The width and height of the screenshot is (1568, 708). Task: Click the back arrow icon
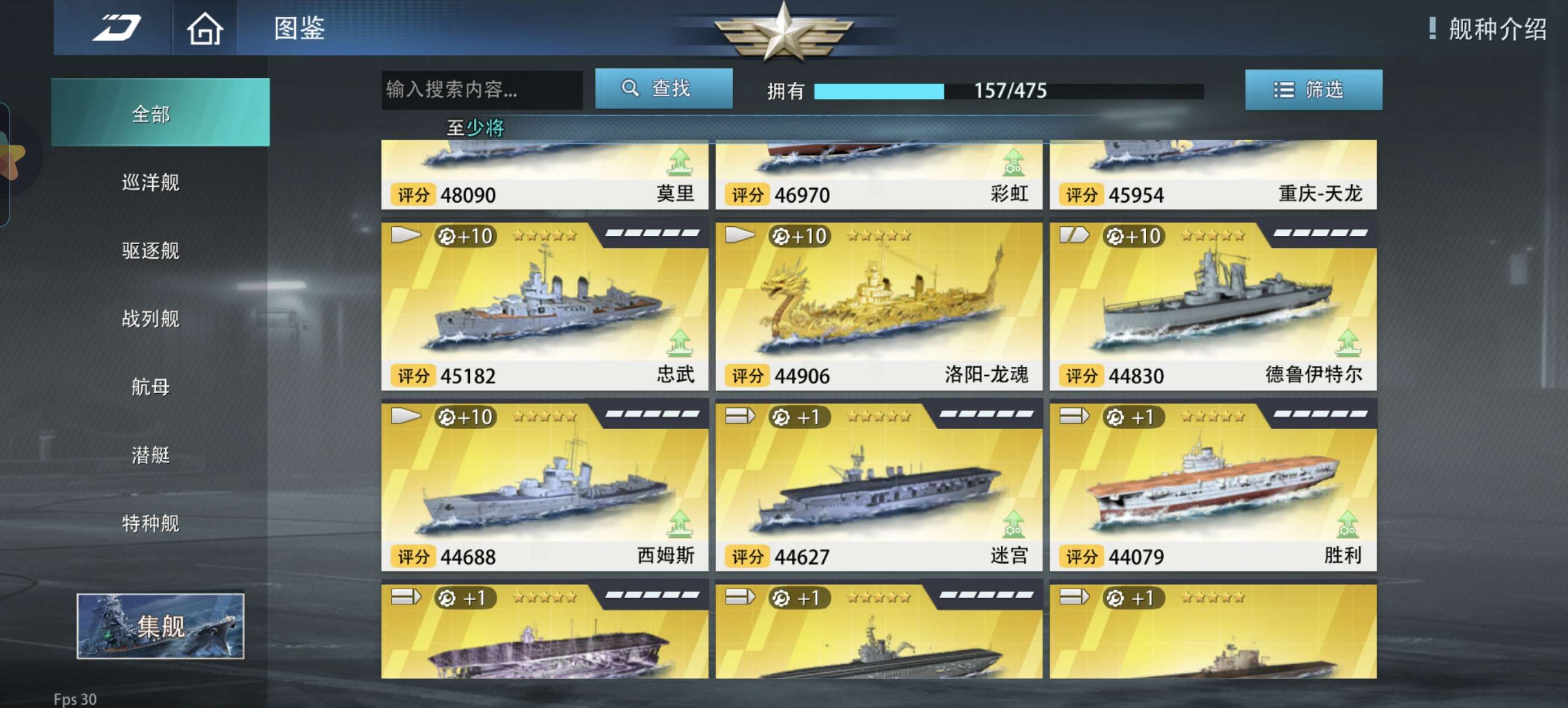click(x=116, y=27)
